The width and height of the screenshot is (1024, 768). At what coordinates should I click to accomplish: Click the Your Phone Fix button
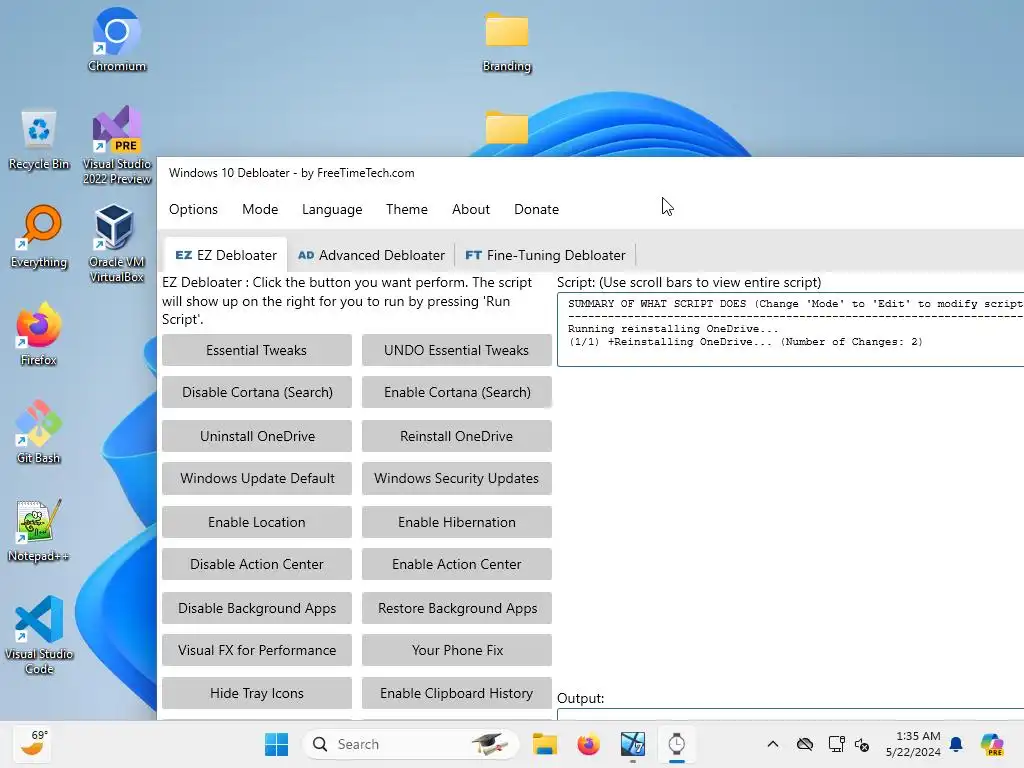point(456,650)
